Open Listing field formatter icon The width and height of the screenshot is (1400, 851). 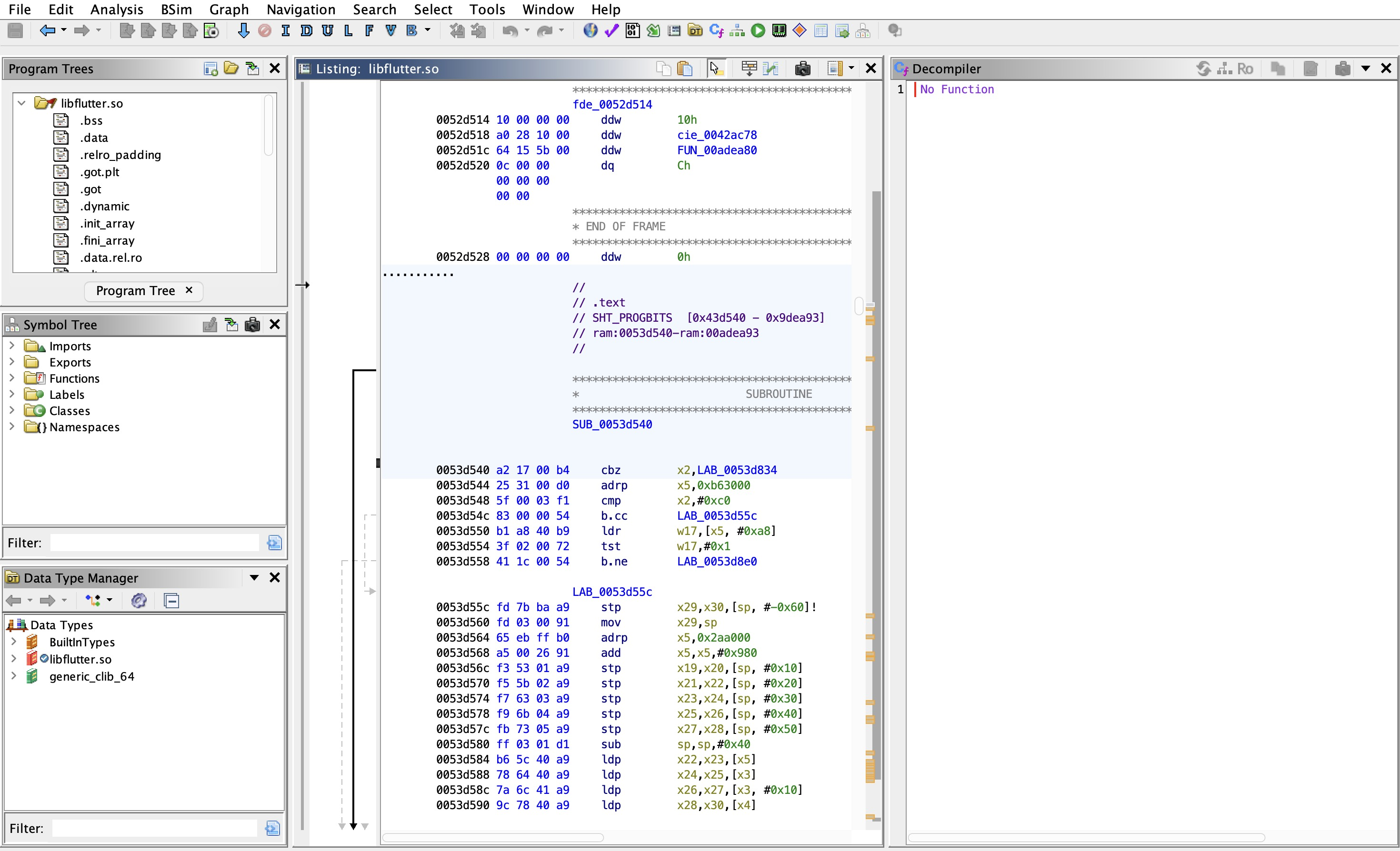(749, 69)
